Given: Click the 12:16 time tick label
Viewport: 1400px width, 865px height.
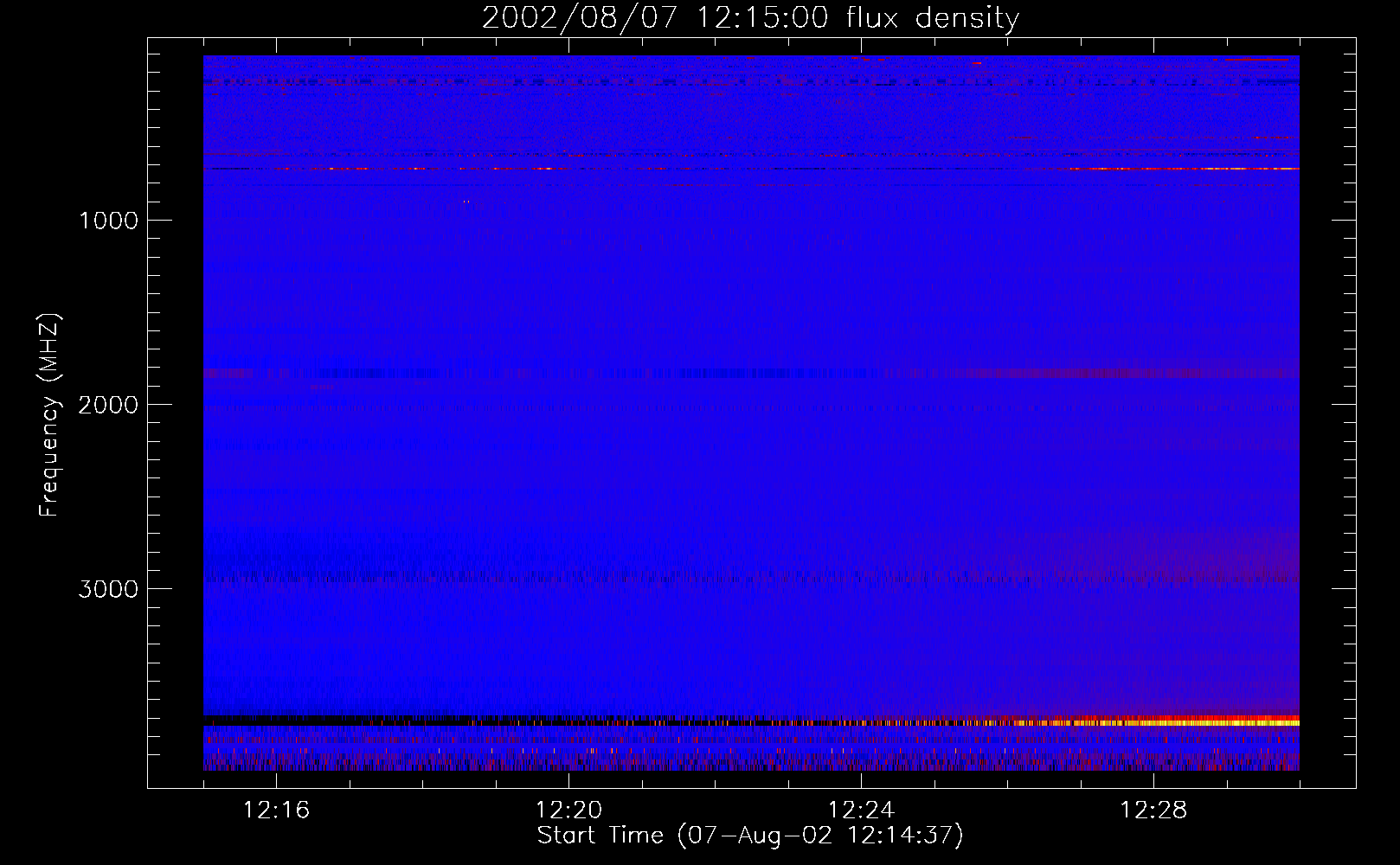Looking at the screenshot, I should [276, 811].
